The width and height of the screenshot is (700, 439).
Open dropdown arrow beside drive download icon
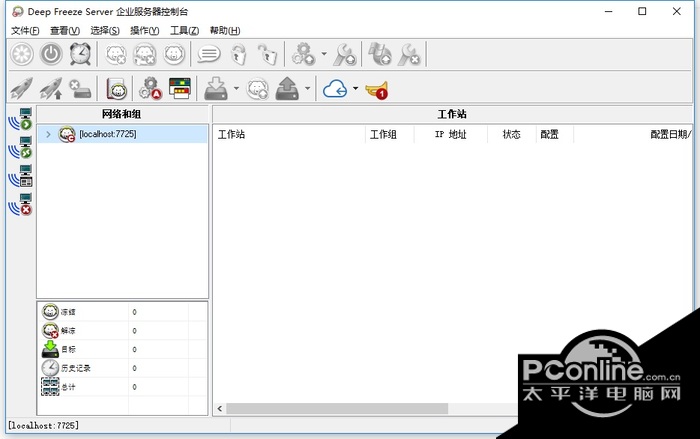(x=236, y=88)
